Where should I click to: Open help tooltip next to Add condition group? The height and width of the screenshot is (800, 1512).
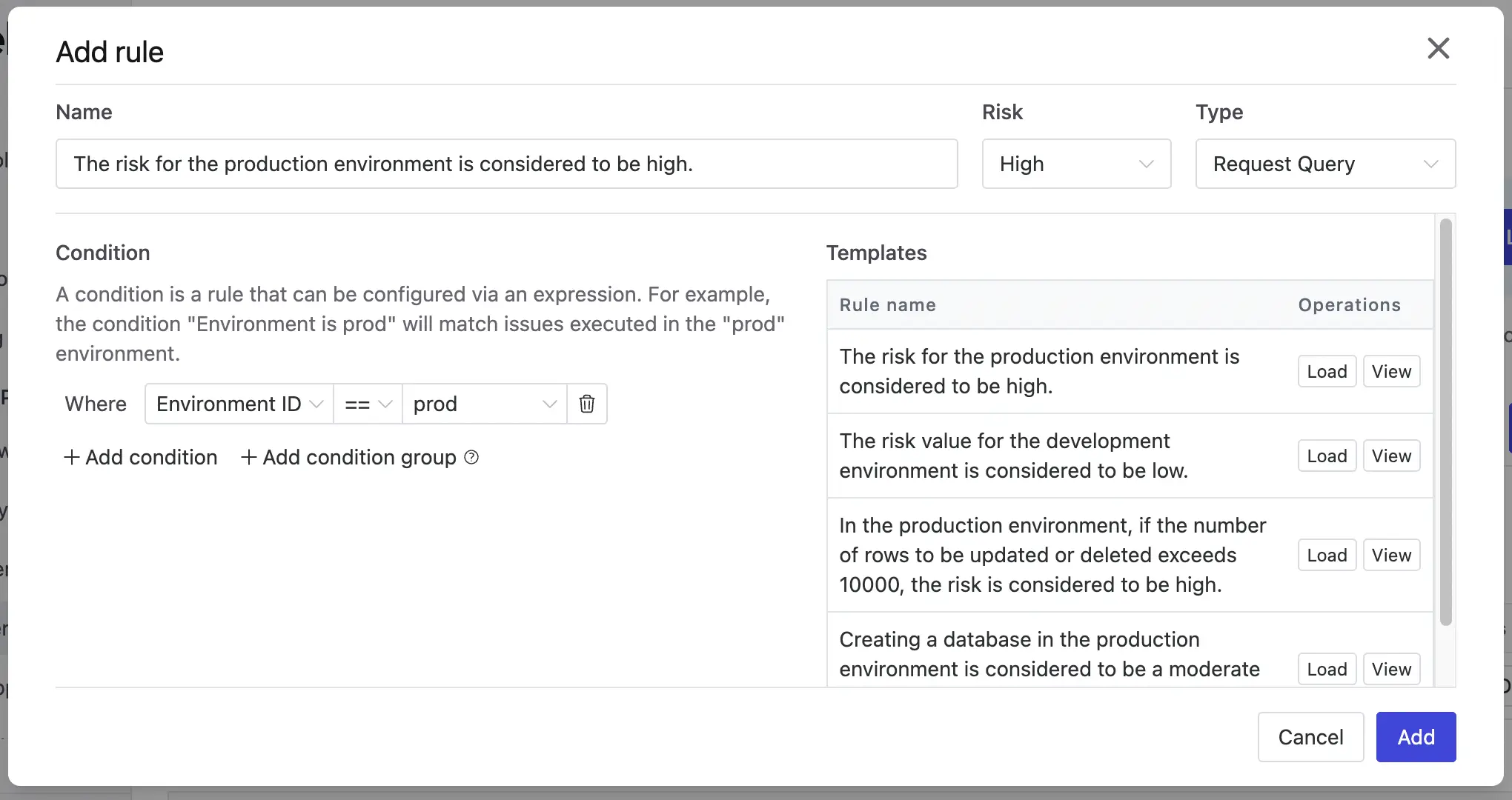(x=471, y=458)
